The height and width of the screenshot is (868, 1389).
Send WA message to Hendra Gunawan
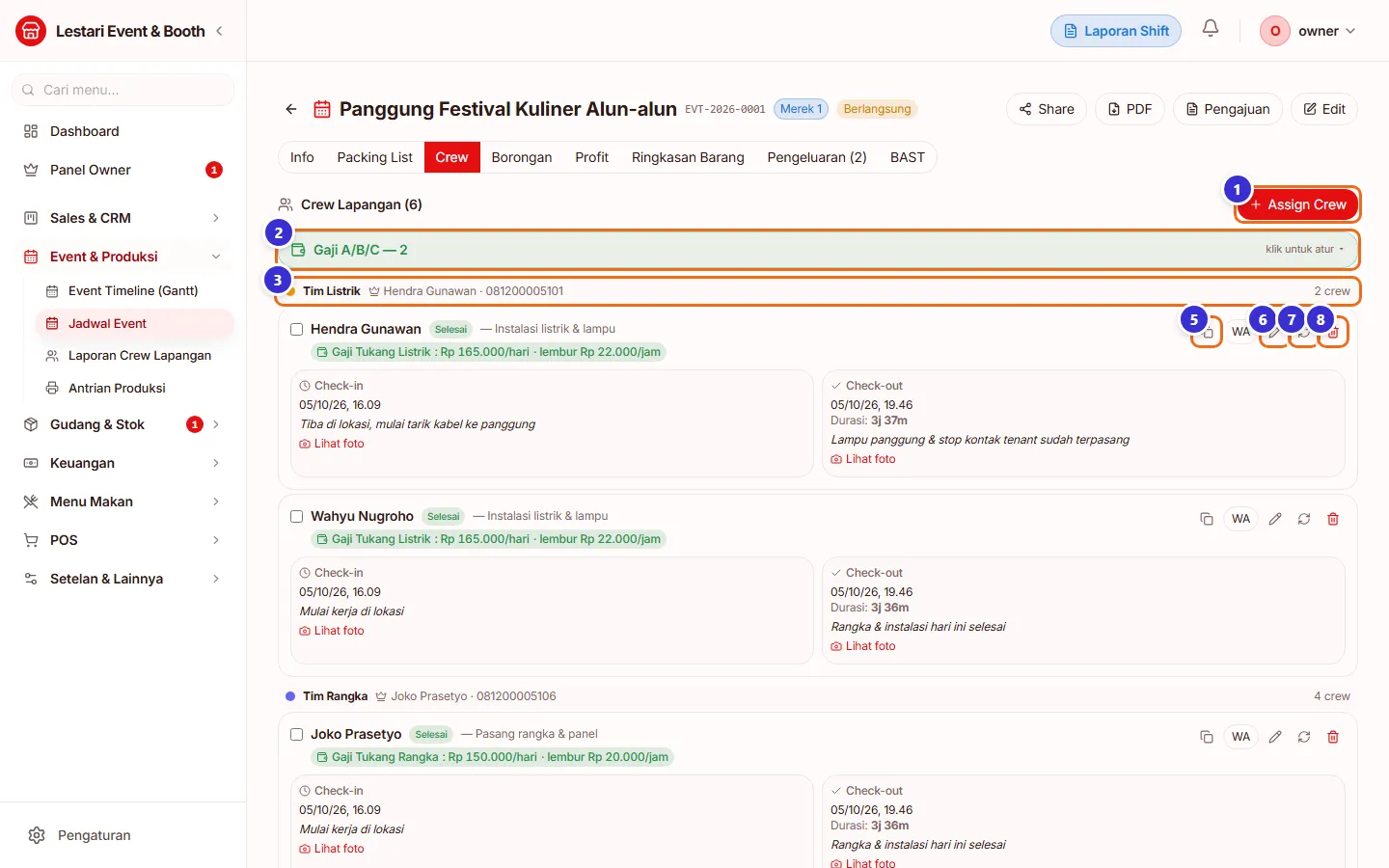(1240, 332)
